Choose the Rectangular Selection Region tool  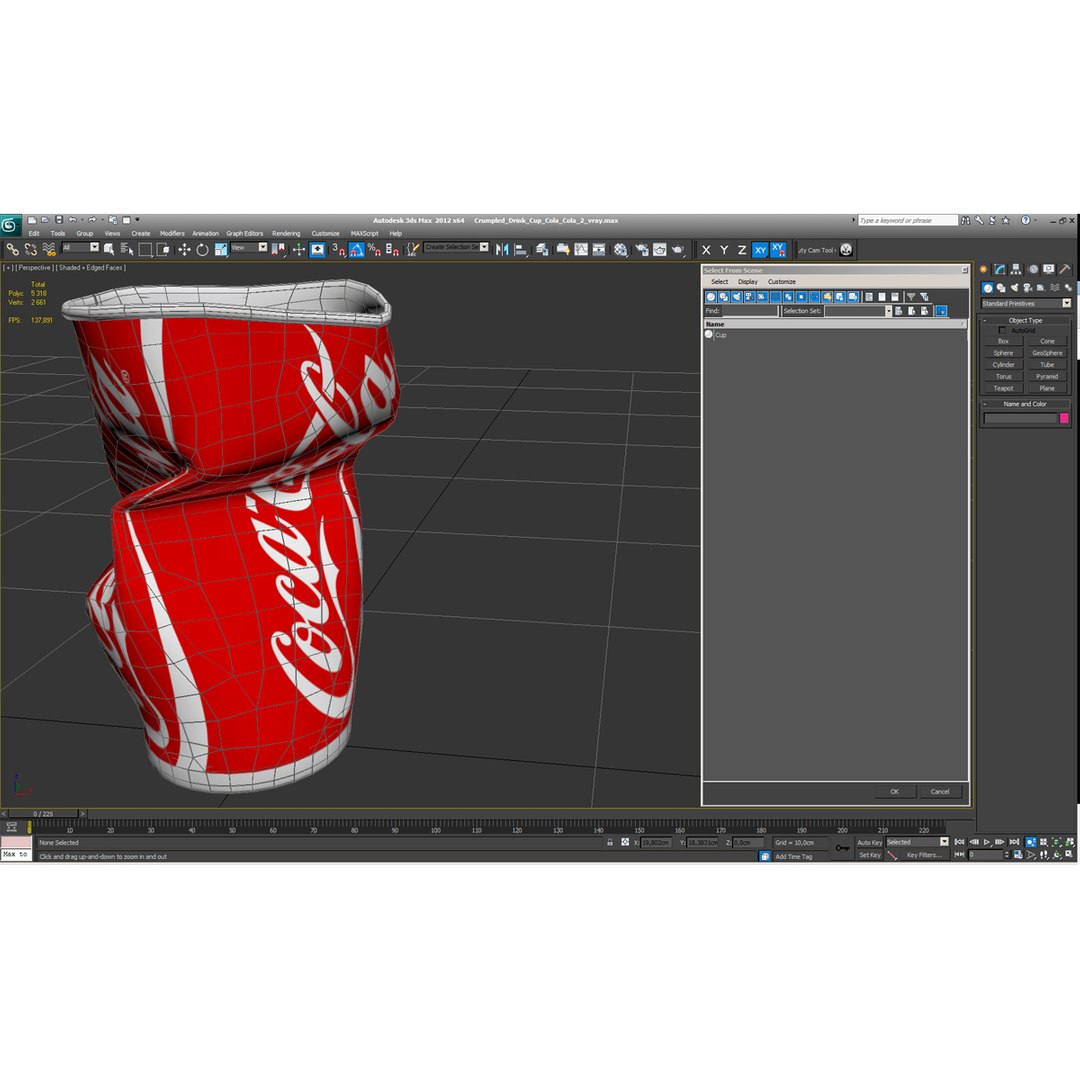tap(145, 249)
